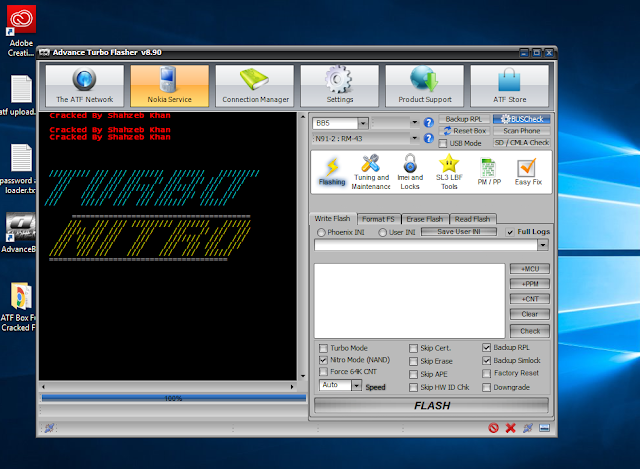Expand INI file path dropdown
The height and width of the screenshot is (469, 640).
point(543,245)
